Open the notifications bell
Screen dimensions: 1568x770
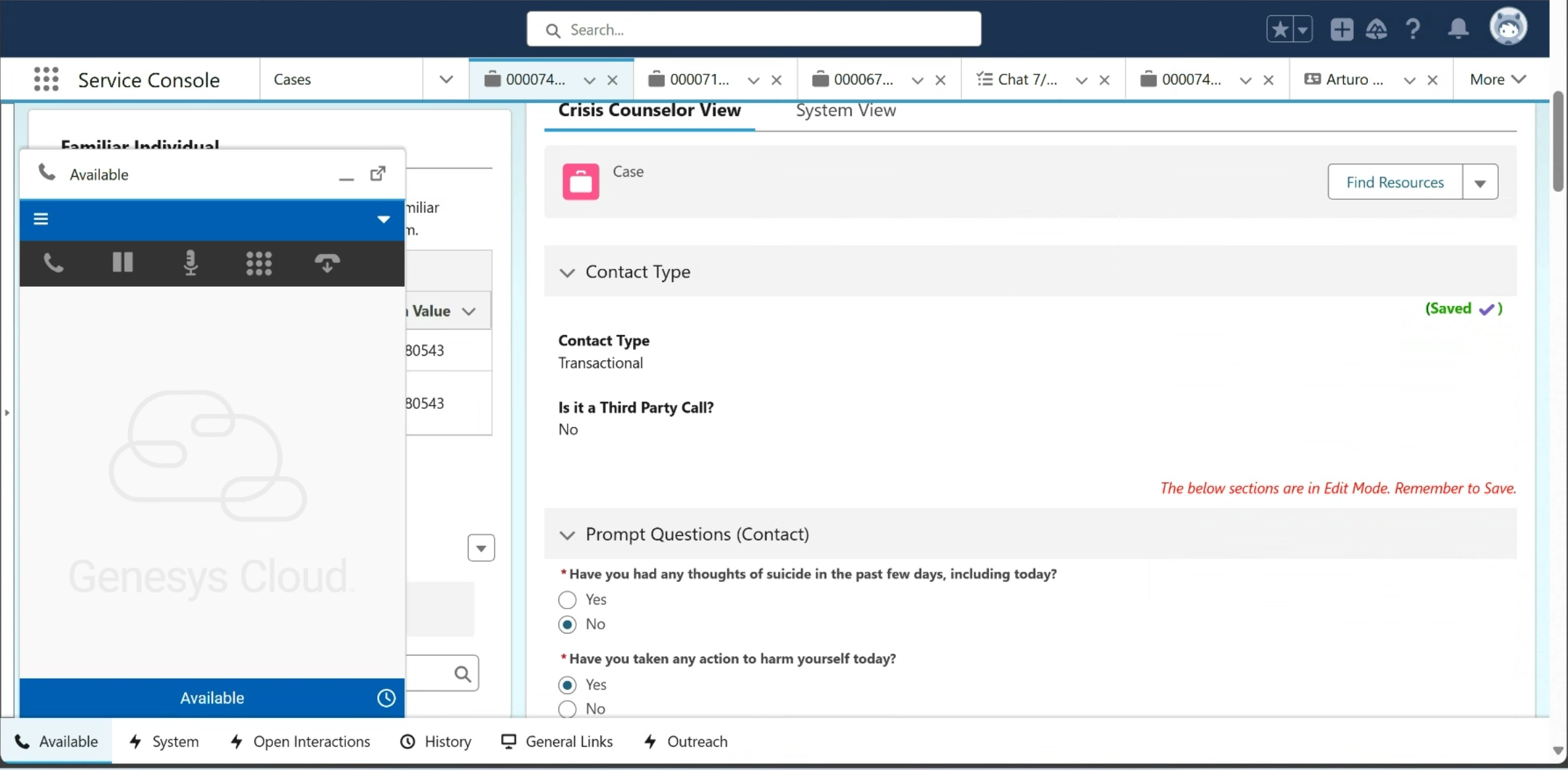[x=1457, y=29]
